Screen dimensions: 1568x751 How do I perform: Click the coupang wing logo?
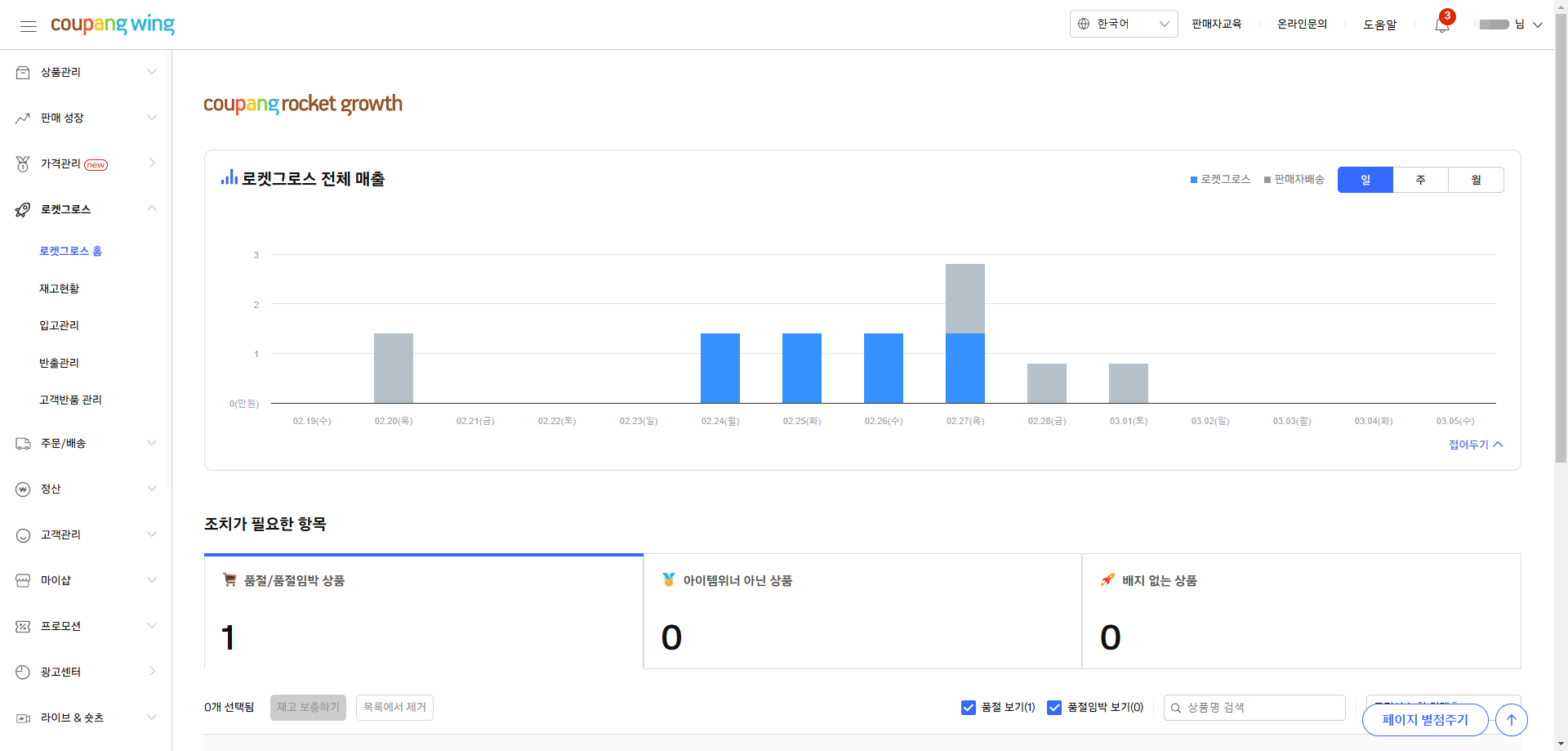[113, 25]
